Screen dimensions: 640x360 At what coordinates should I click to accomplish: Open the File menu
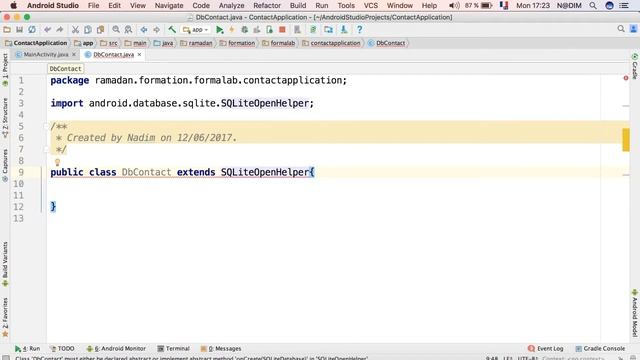pos(93,6)
